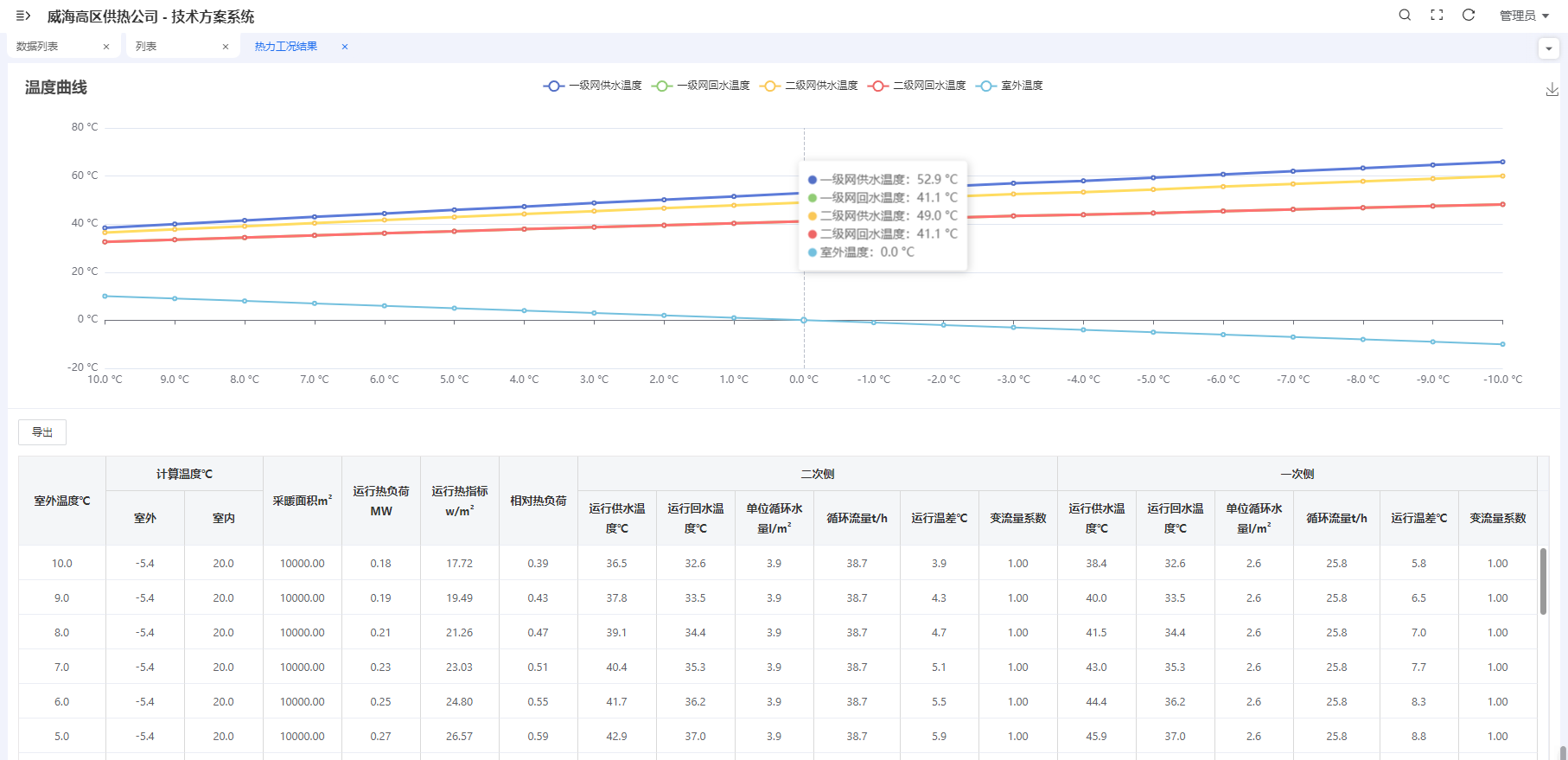Close the 热力工况结果 tab
The image size is (1568, 760).
click(x=345, y=47)
